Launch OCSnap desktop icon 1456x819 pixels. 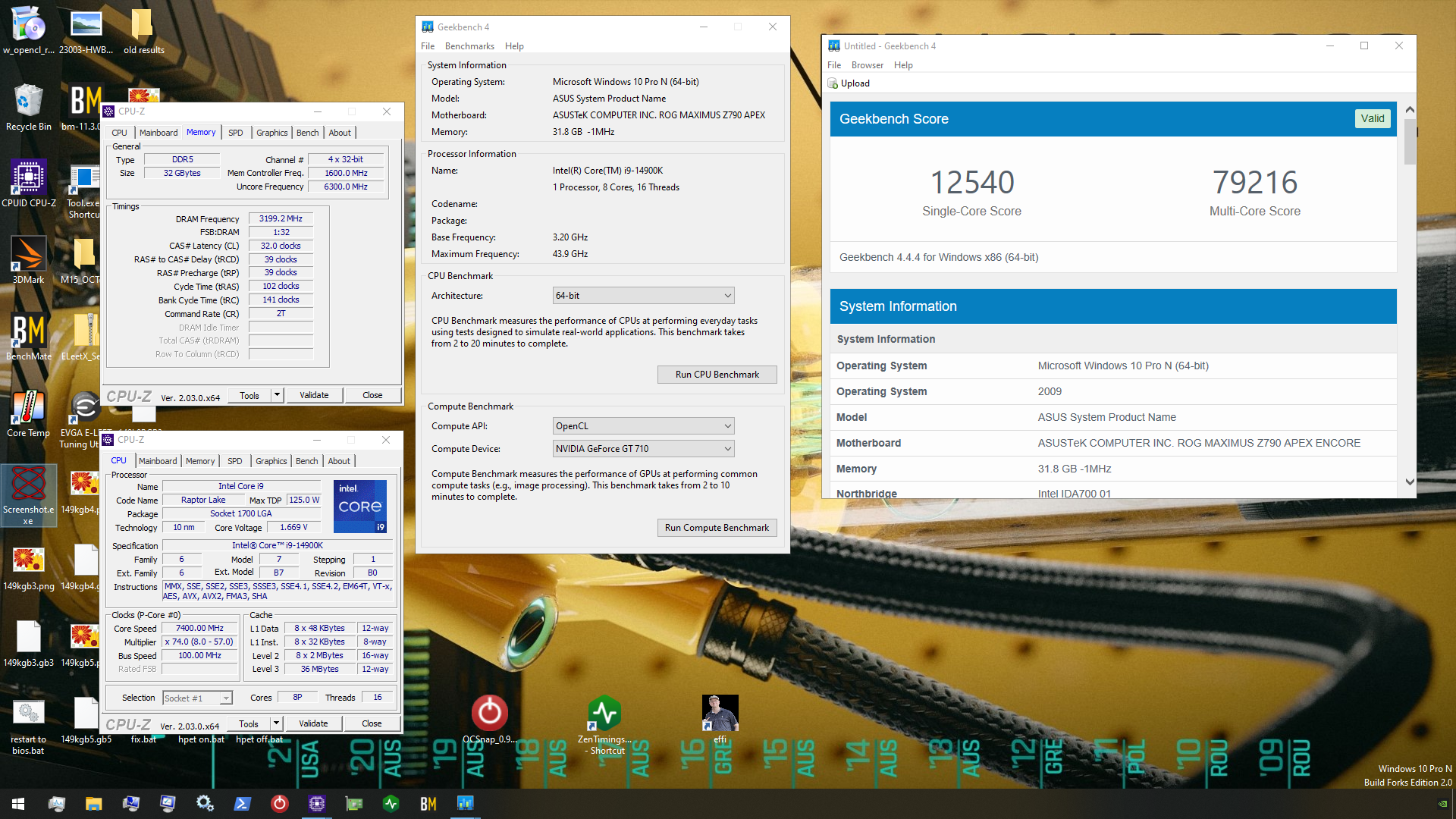[490, 719]
